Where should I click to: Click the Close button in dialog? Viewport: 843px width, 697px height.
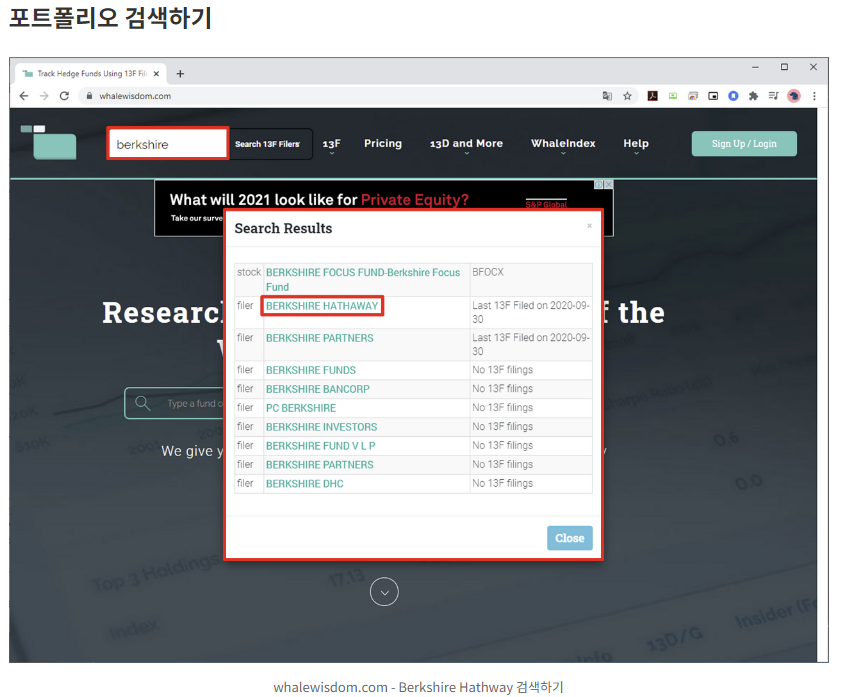click(570, 538)
